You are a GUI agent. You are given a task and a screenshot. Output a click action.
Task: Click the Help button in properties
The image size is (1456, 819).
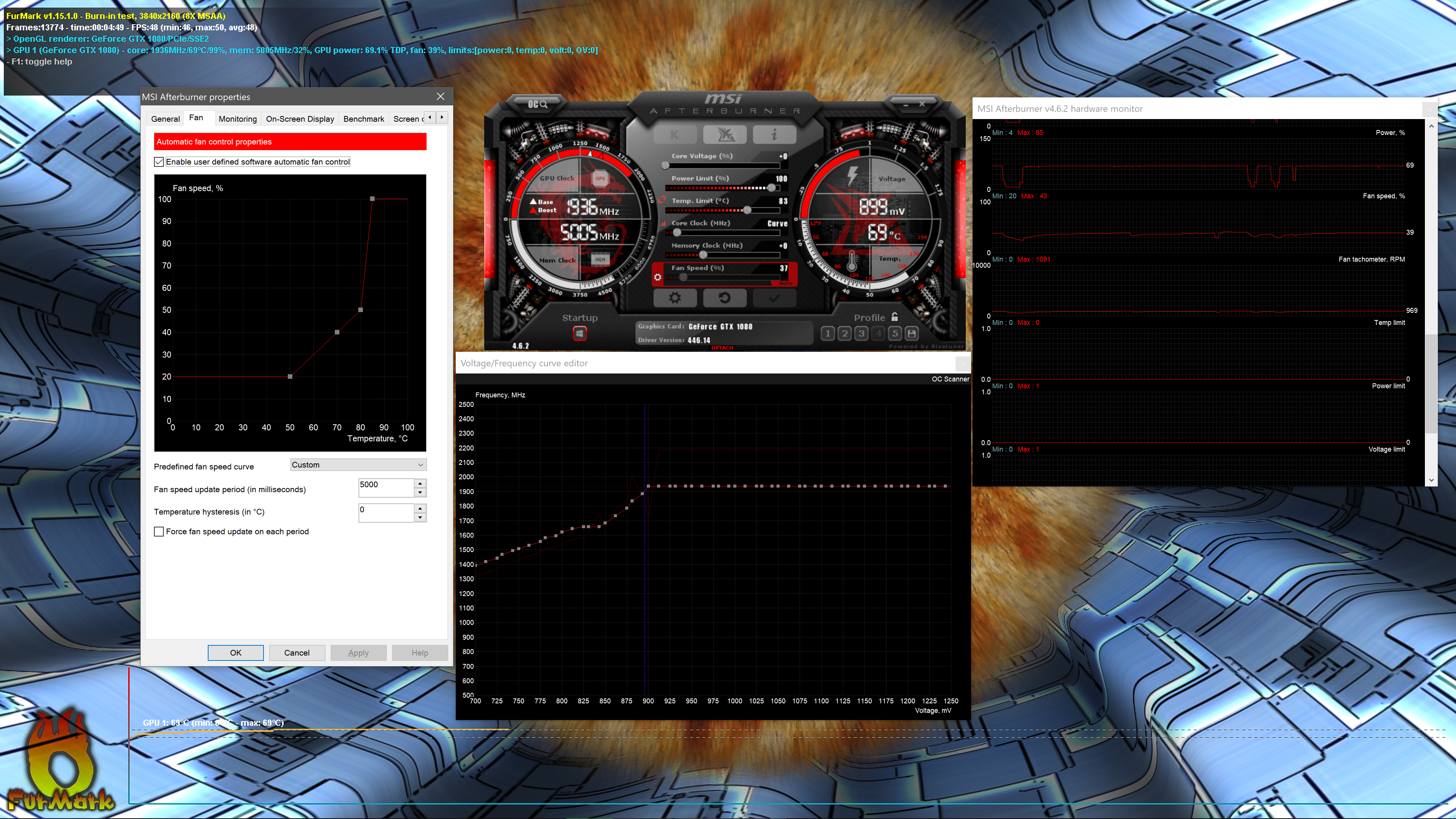[x=420, y=653]
